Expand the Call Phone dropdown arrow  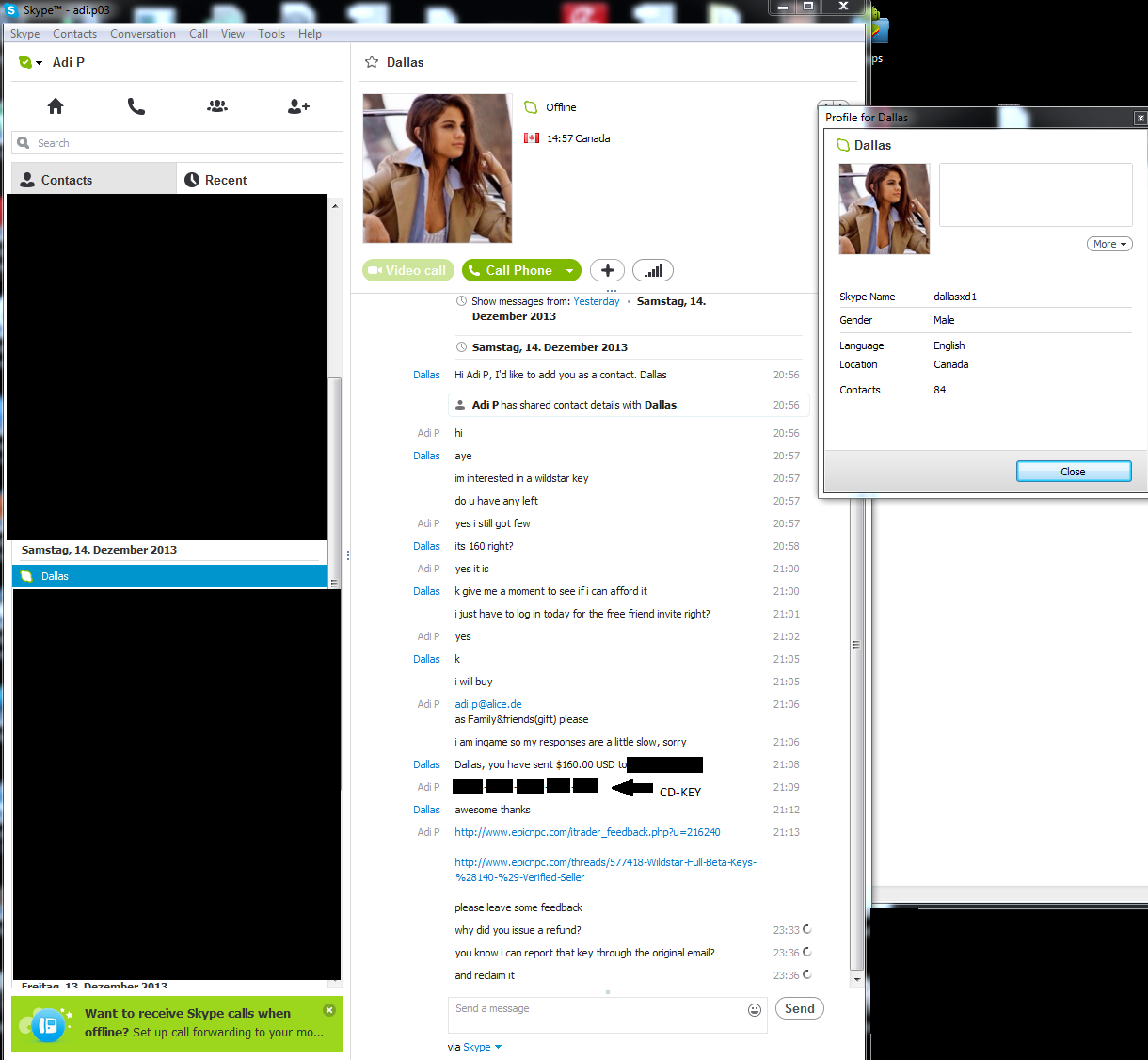pos(569,271)
